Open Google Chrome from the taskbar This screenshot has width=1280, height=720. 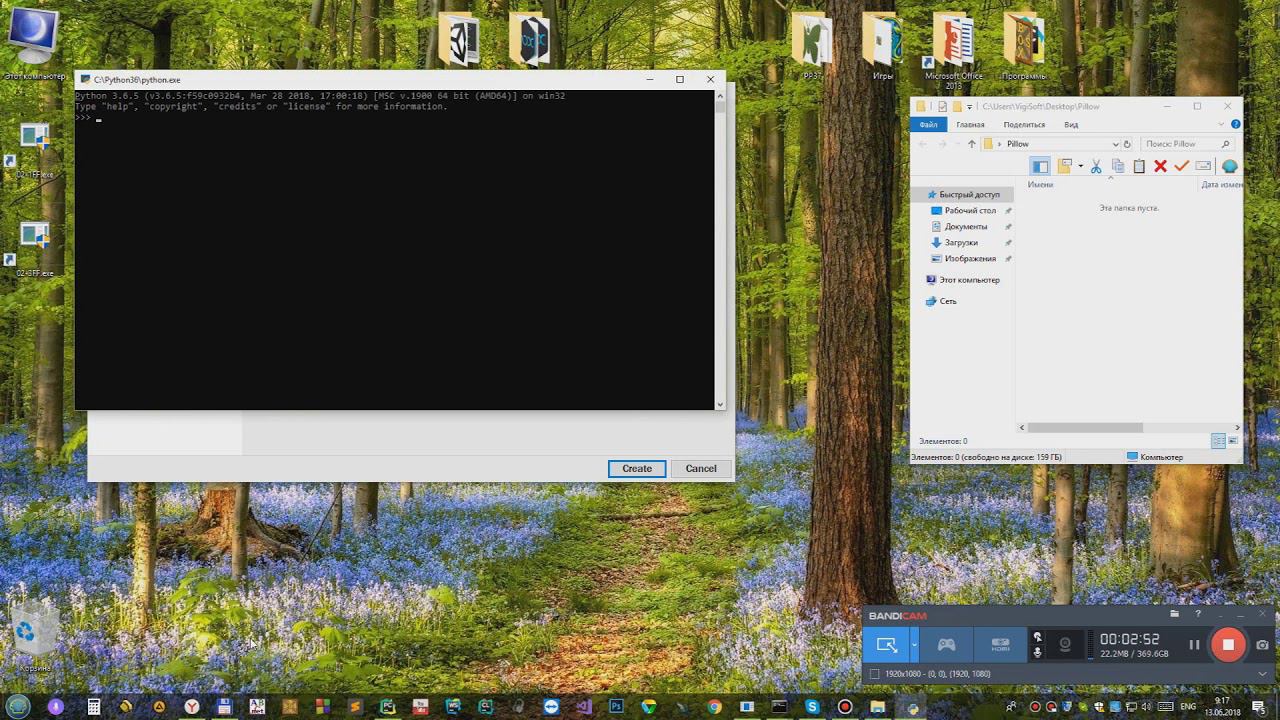pos(714,707)
